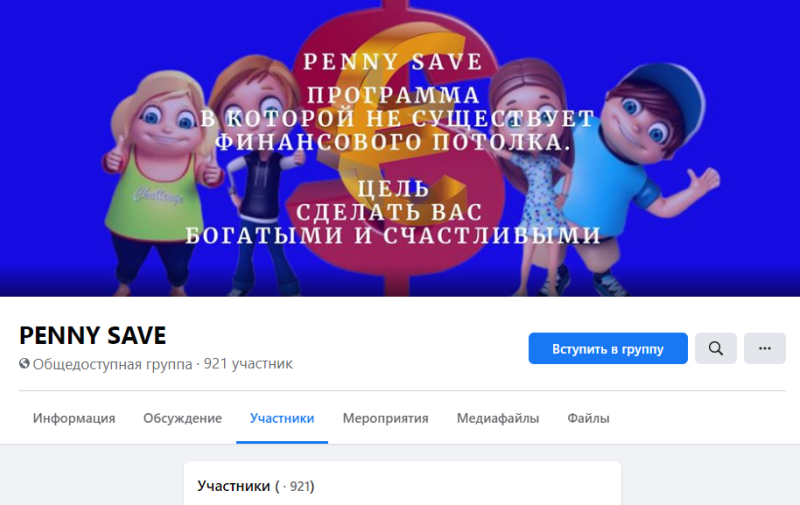Click the 921 участник member count
Viewport: 800px width, 505px height.
248,364
